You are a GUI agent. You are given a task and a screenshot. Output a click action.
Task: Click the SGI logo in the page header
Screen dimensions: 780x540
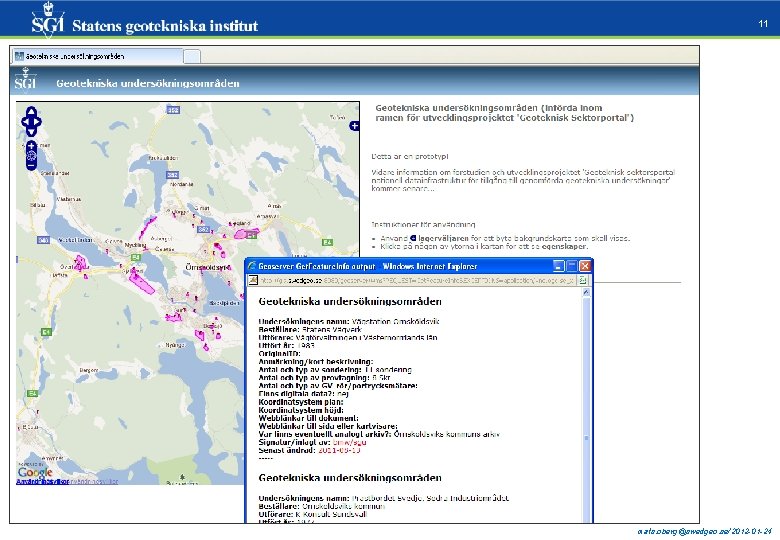[25, 82]
